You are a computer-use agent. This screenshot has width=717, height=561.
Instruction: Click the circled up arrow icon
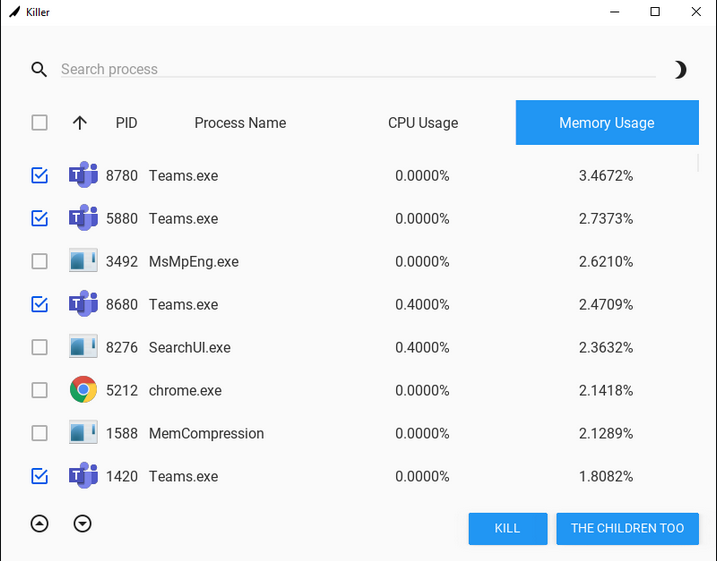pyautogui.click(x=39, y=524)
